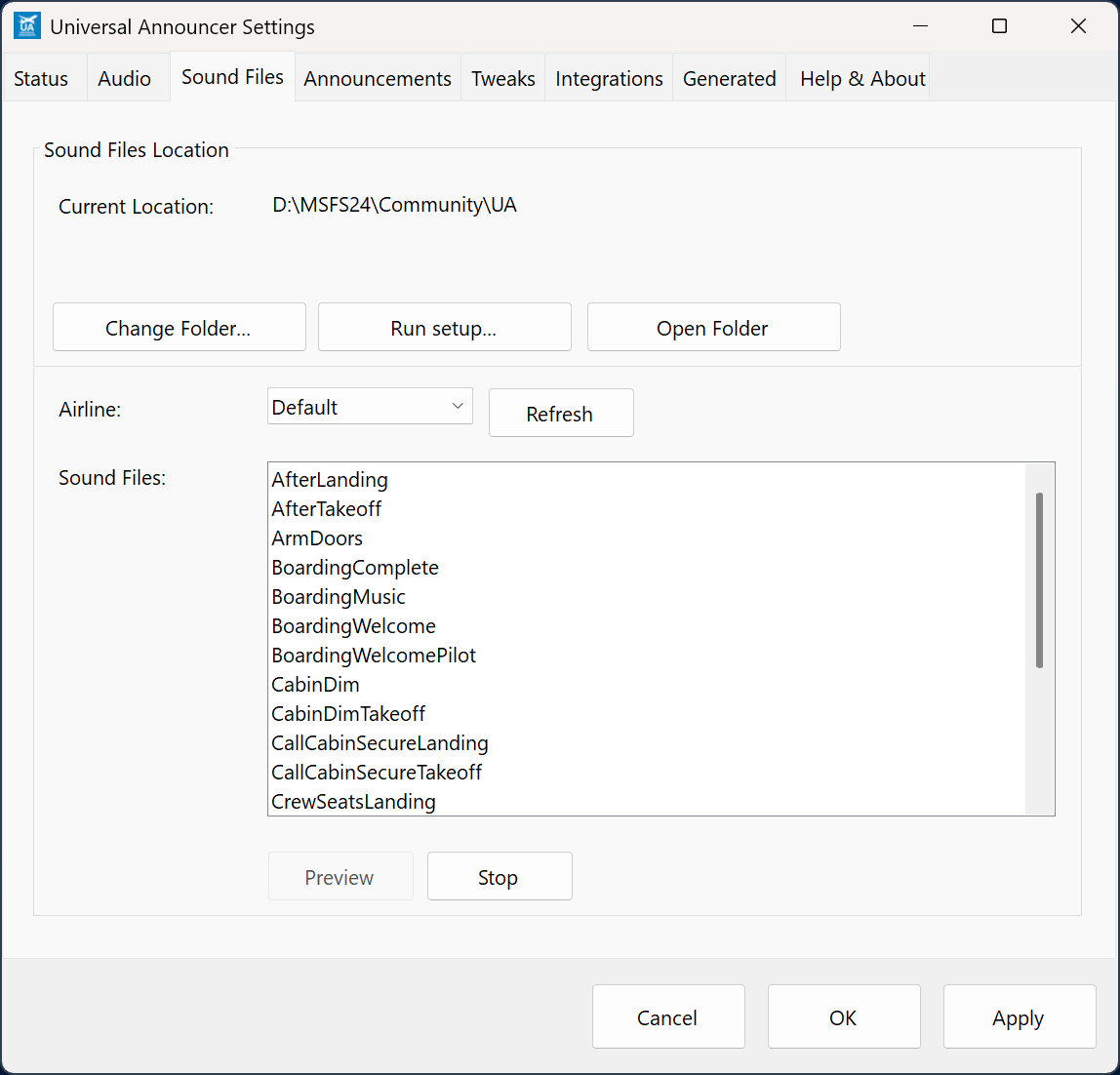Cancel the settings dialog
The height and width of the screenshot is (1075, 1120).
(668, 1017)
